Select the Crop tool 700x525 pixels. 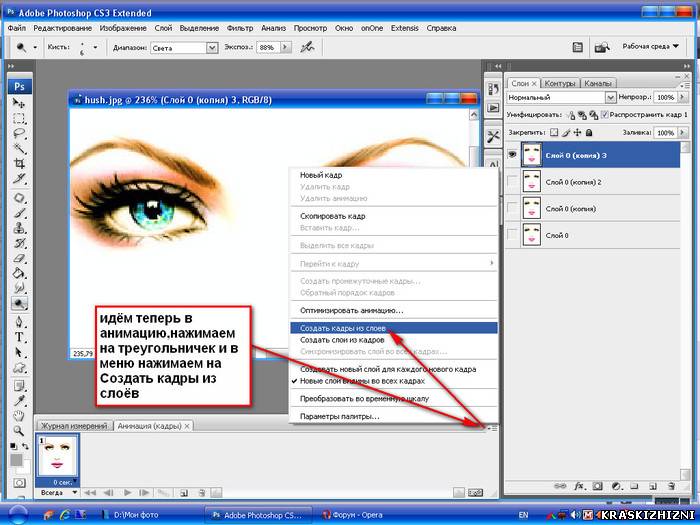tap(19, 163)
